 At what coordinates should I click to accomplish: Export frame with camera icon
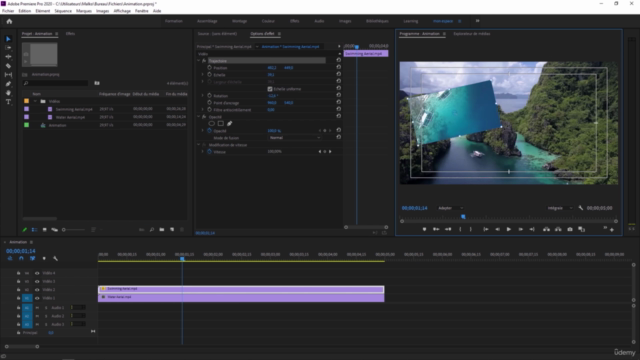[x=570, y=229]
